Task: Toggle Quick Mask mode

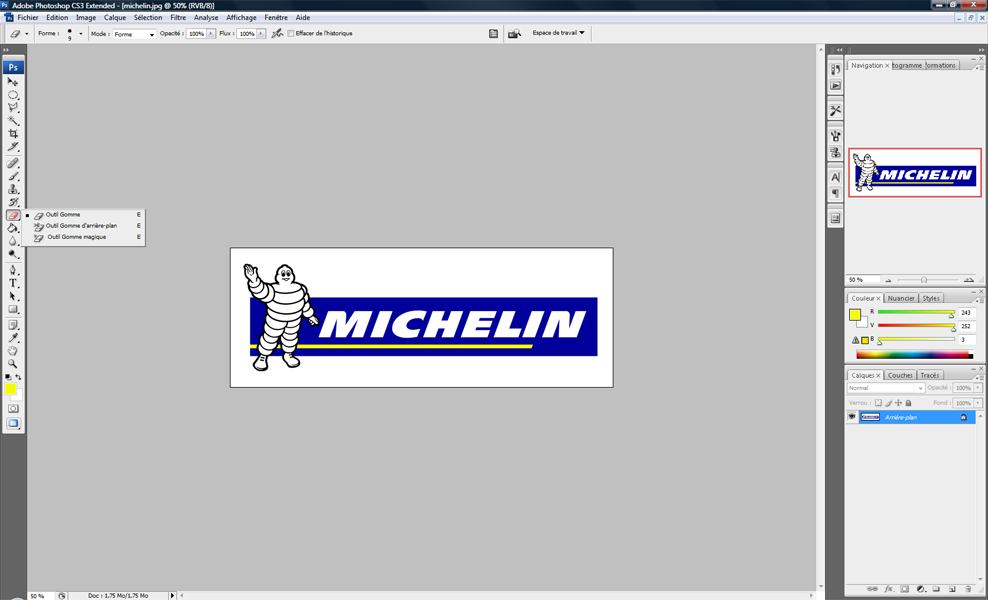Action: (x=13, y=409)
